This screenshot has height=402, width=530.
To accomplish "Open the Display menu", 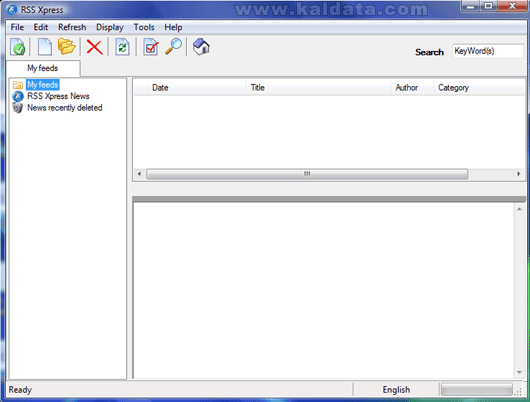I will (x=110, y=27).
